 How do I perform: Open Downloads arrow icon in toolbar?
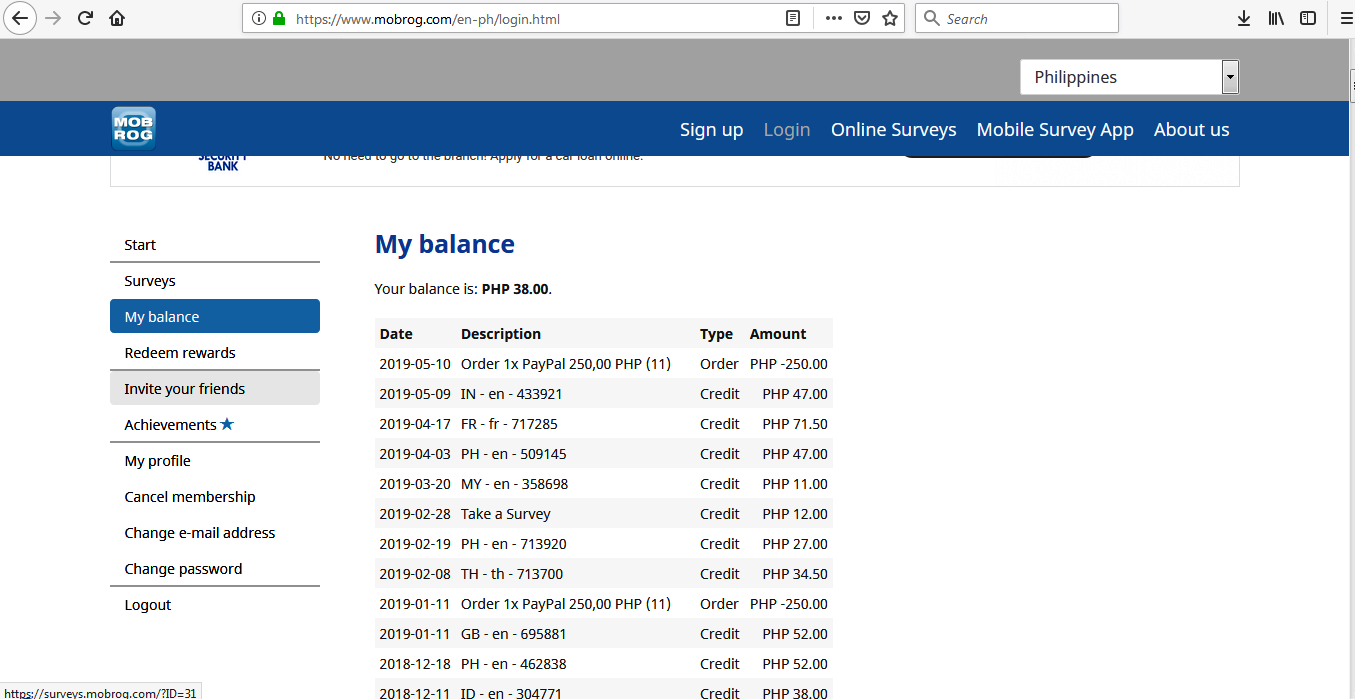(x=1244, y=18)
